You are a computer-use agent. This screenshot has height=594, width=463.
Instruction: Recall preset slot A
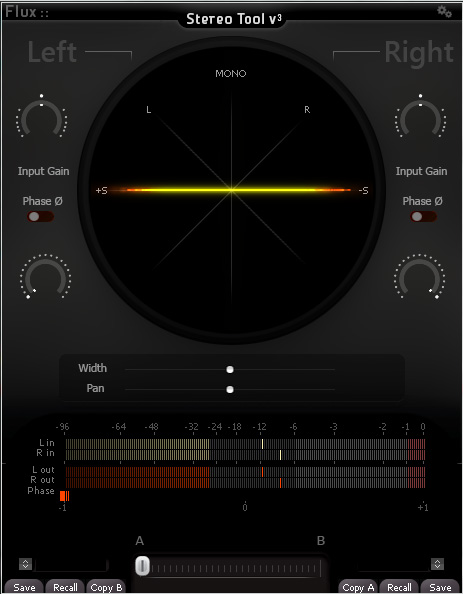[65, 587]
